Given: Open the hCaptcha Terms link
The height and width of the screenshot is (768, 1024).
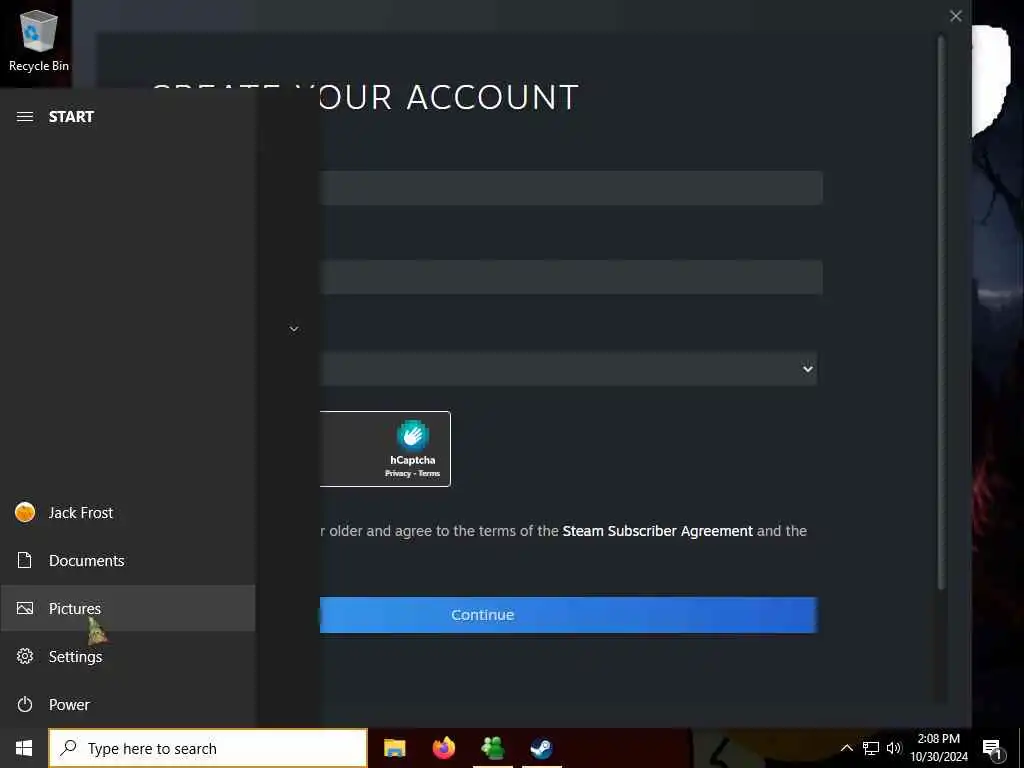Looking at the screenshot, I should coord(429,473).
